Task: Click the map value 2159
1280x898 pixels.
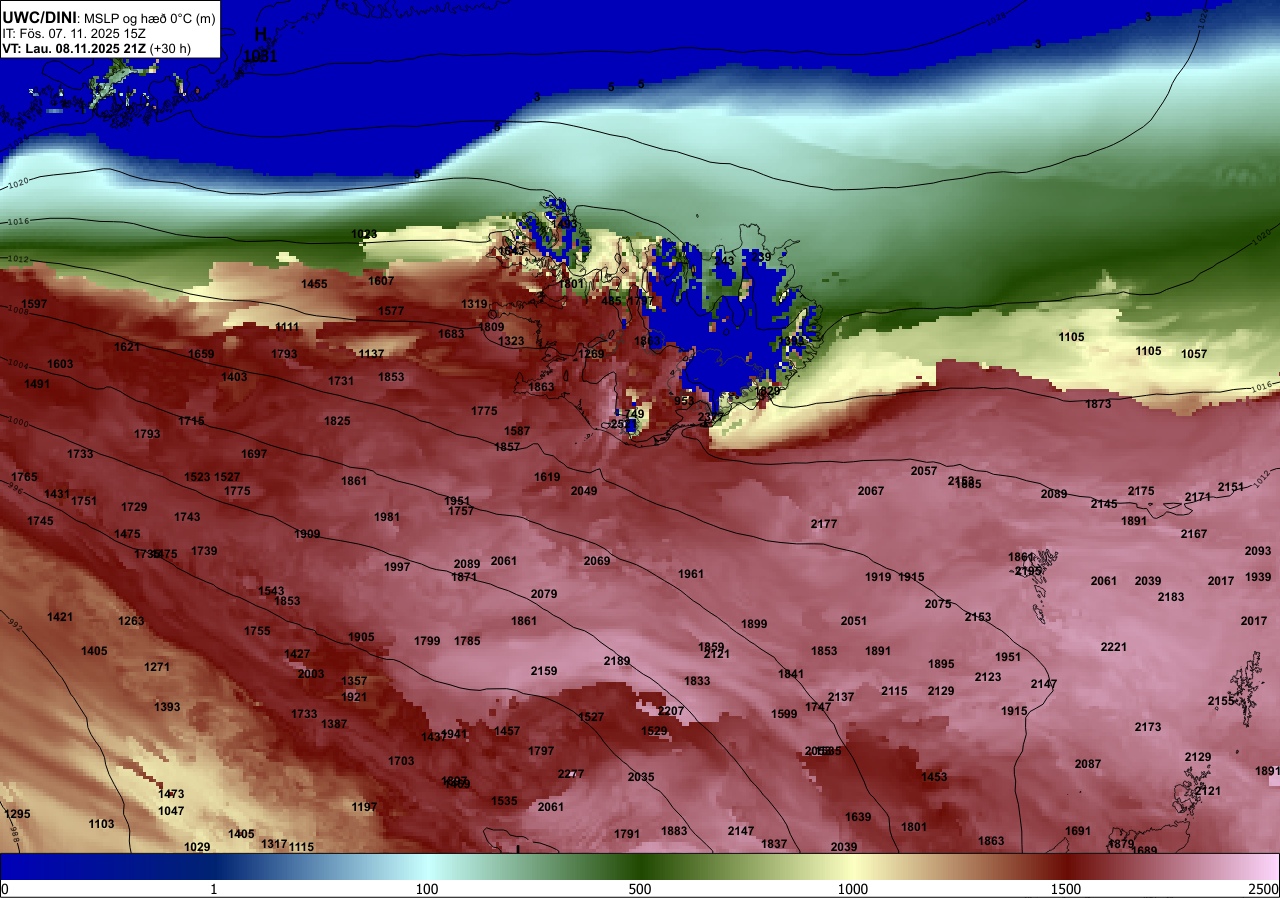Action: pyautogui.click(x=544, y=671)
